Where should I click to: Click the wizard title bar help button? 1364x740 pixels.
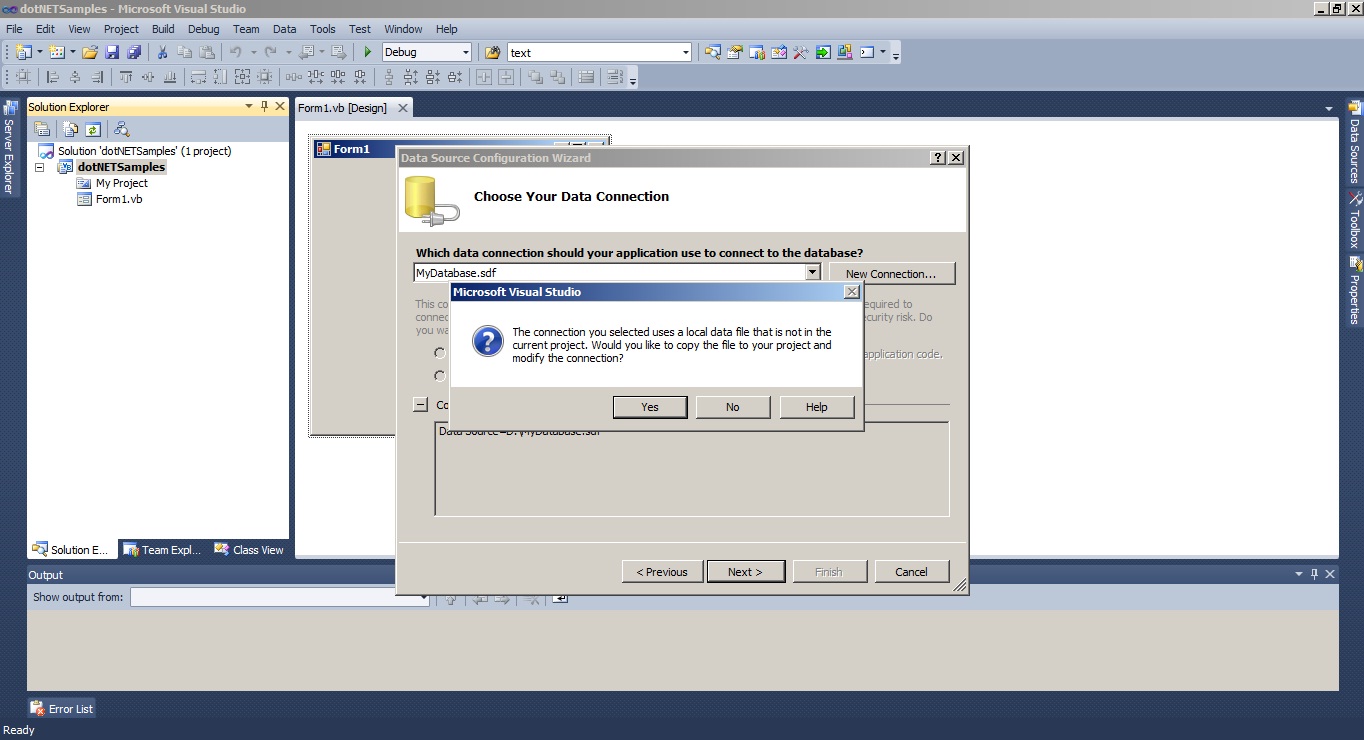pyautogui.click(x=938, y=158)
